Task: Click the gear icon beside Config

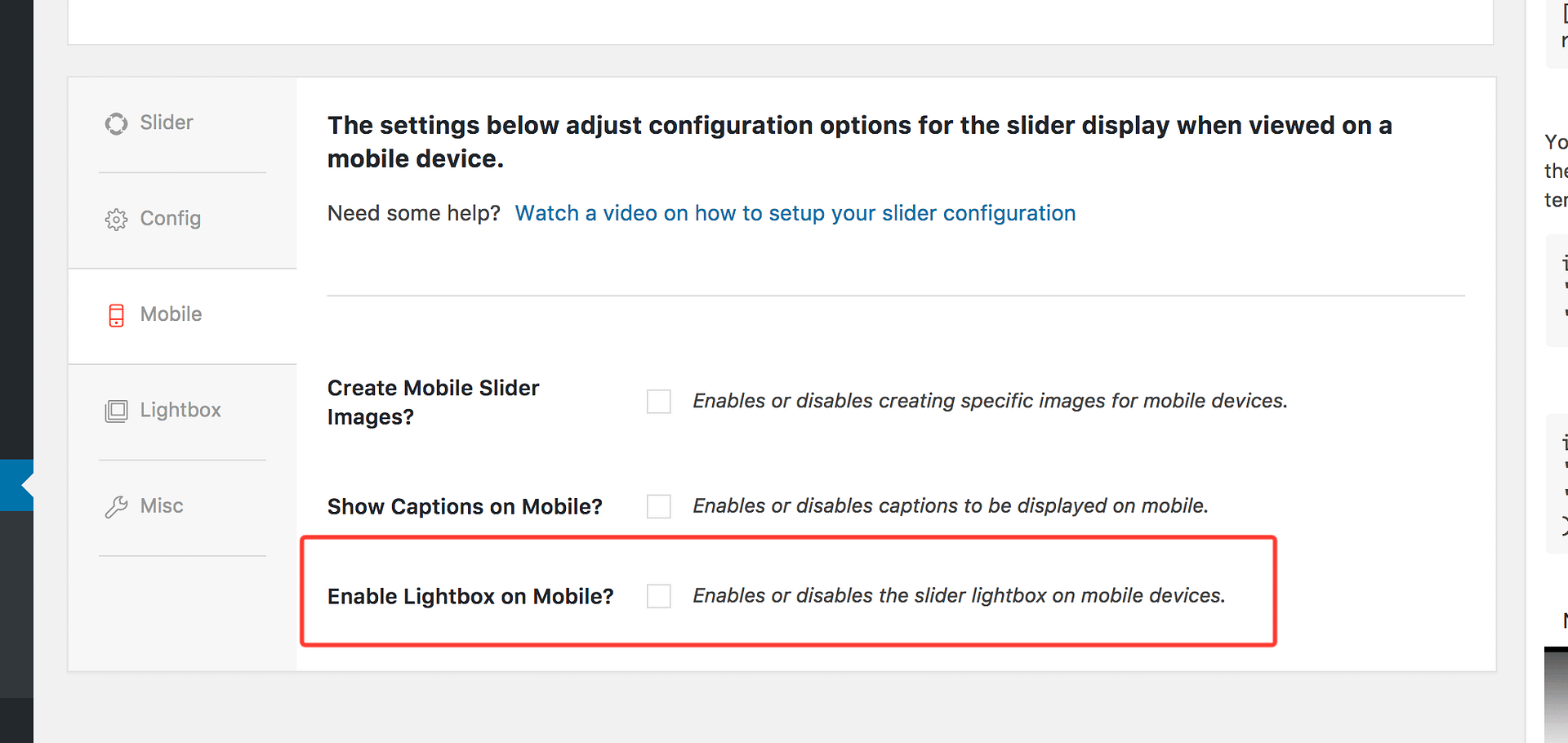Action: click(116, 220)
